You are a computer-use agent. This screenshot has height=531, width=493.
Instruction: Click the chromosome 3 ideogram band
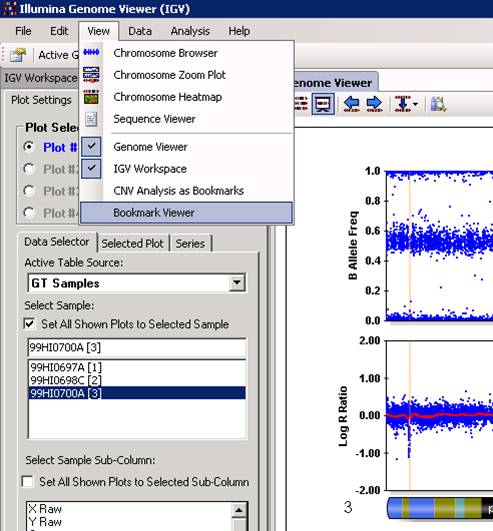[440, 508]
